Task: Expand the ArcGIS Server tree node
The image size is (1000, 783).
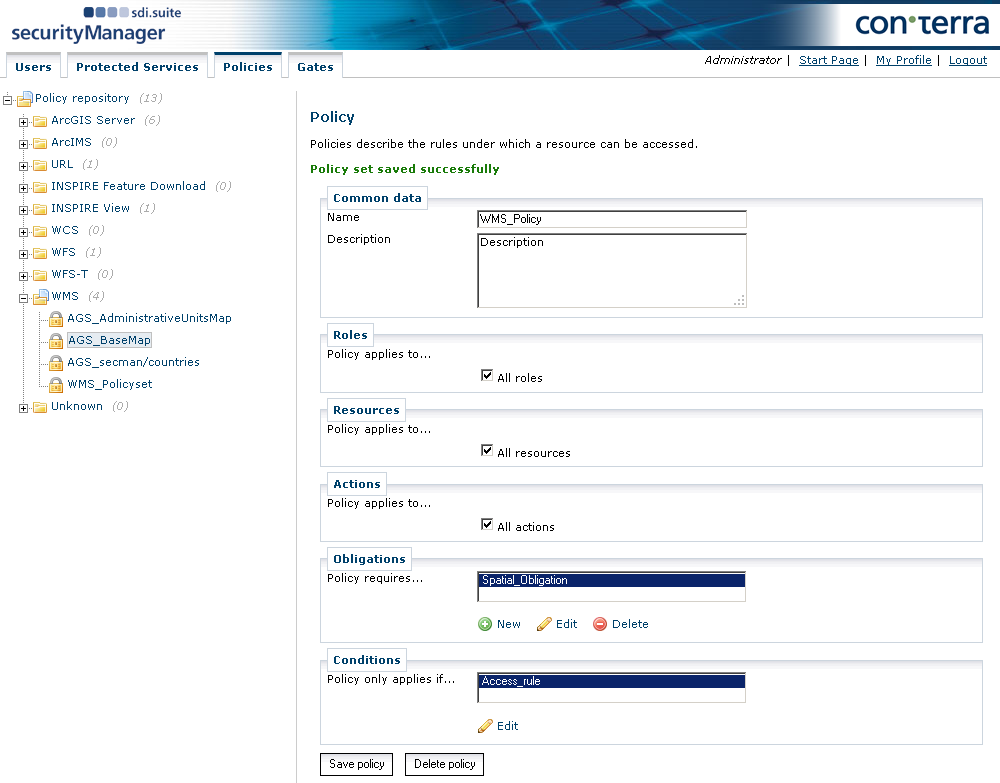Action: tap(22, 120)
